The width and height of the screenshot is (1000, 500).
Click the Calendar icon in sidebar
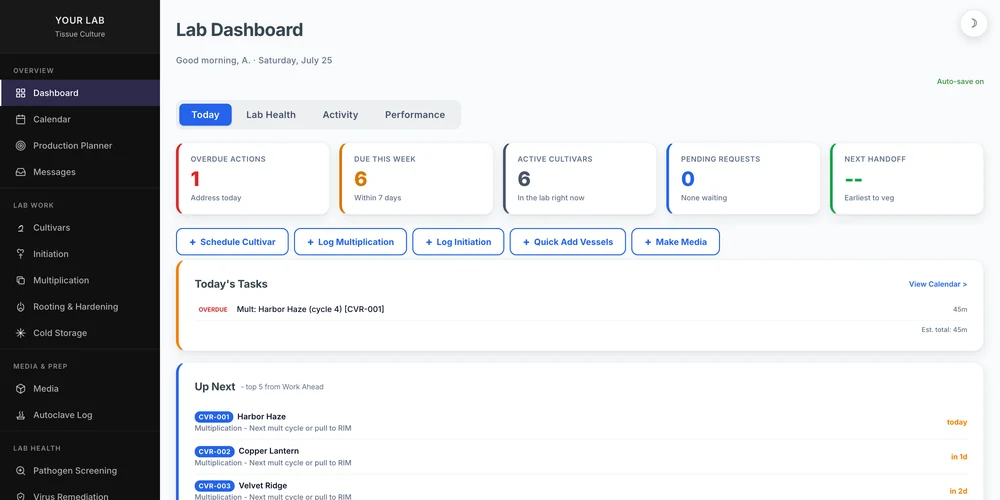click(20, 119)
